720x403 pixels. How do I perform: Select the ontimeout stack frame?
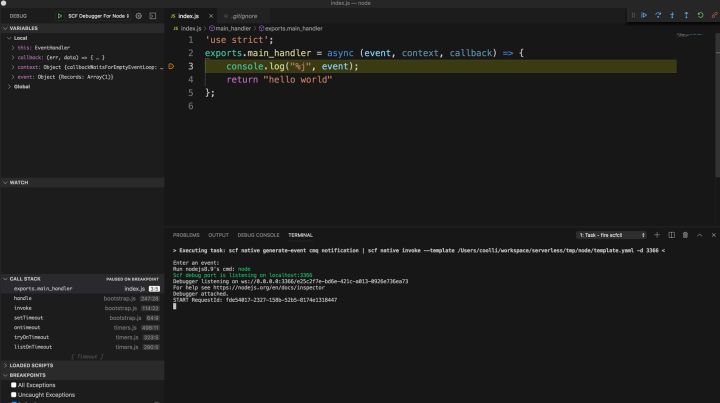(x=83, y=327)
